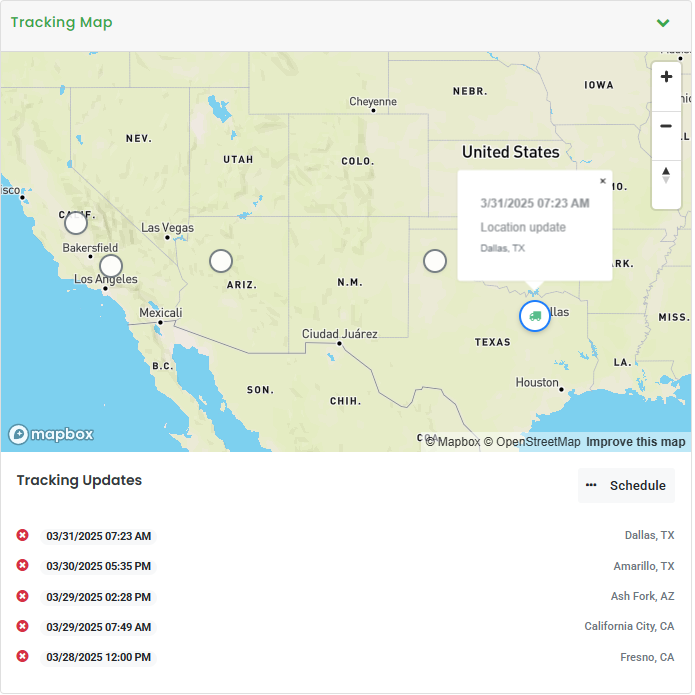Click the Fresno, CA location text

pos(647,657)
